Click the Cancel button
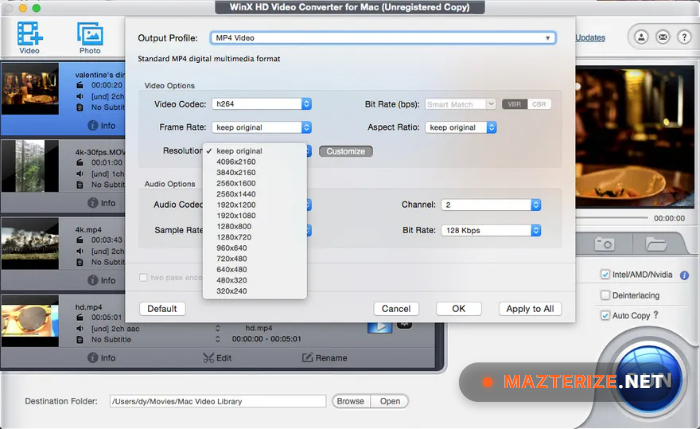This screenshot has width=700, height=429. pos(396,308)
